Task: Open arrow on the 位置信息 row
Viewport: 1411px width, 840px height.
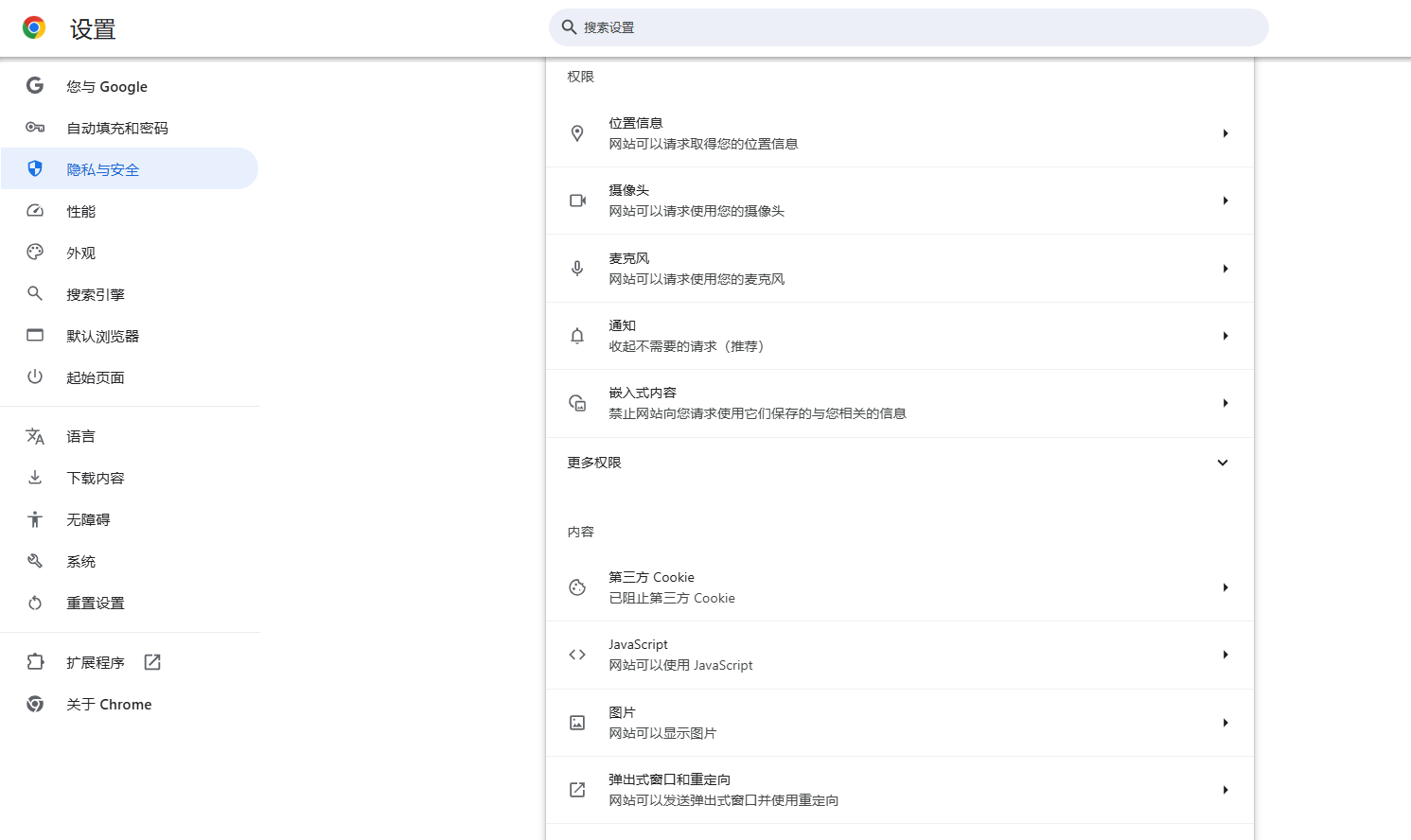Action: (1226, 133)
